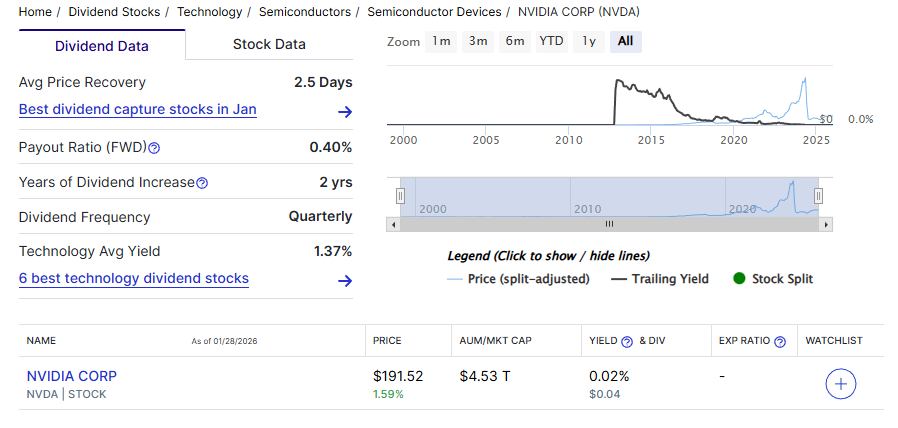Toggle the Price (split-adjusted) legend line
The image size is (898, 428).
(x=518, y=279)
